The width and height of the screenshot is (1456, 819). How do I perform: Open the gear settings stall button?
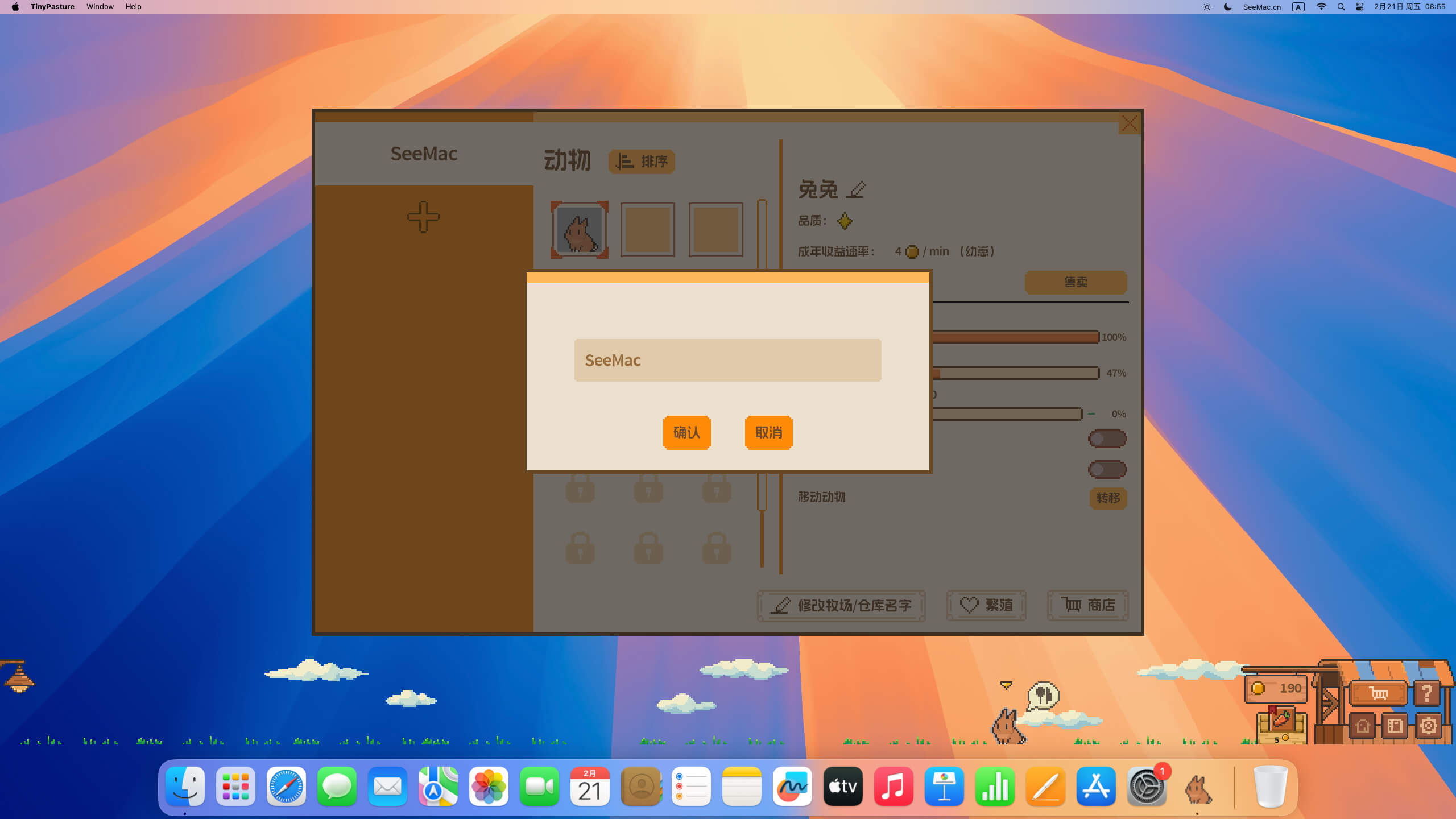[1428, 726]
